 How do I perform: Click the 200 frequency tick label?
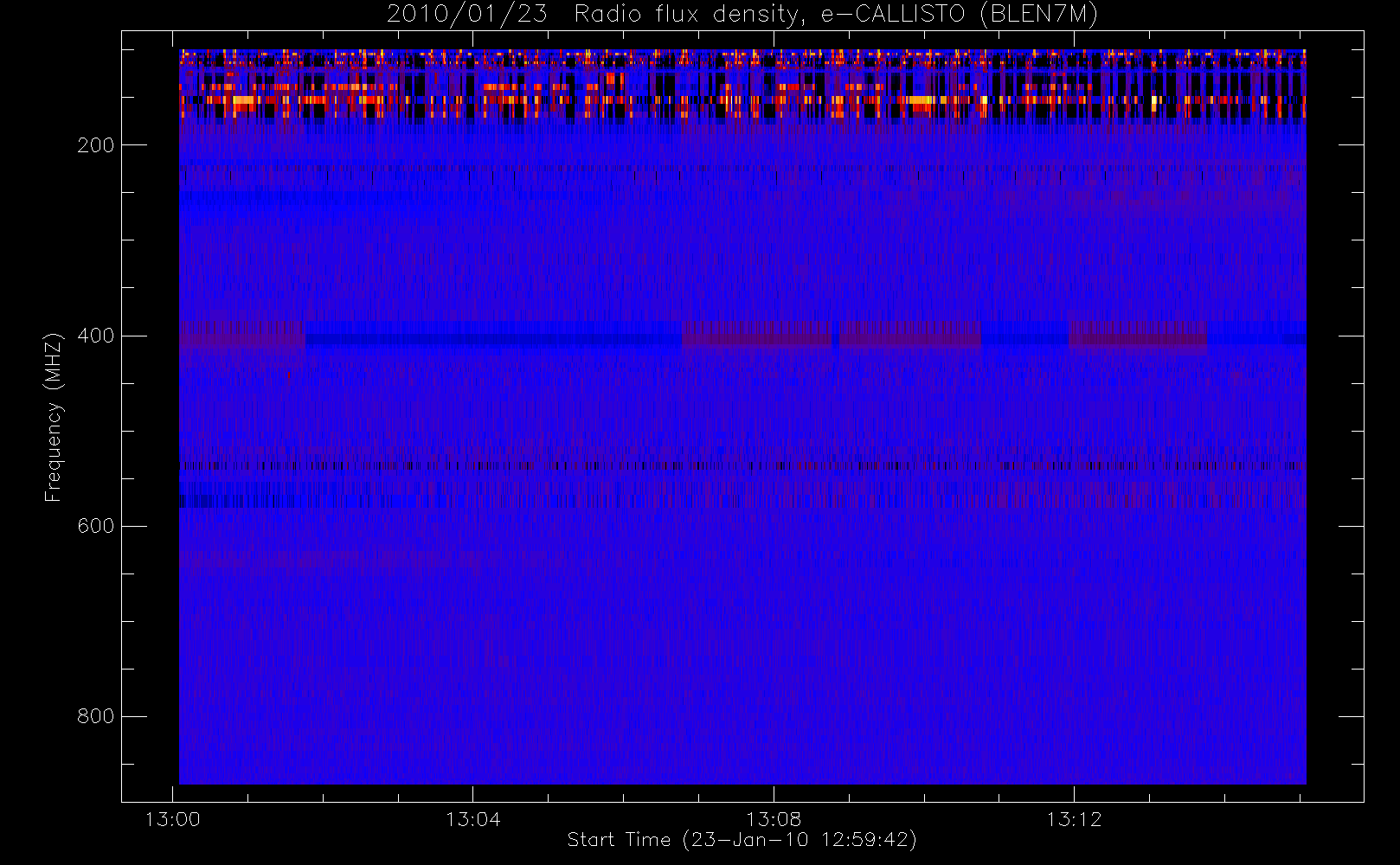pyautogui.click(x=95, y=145)
